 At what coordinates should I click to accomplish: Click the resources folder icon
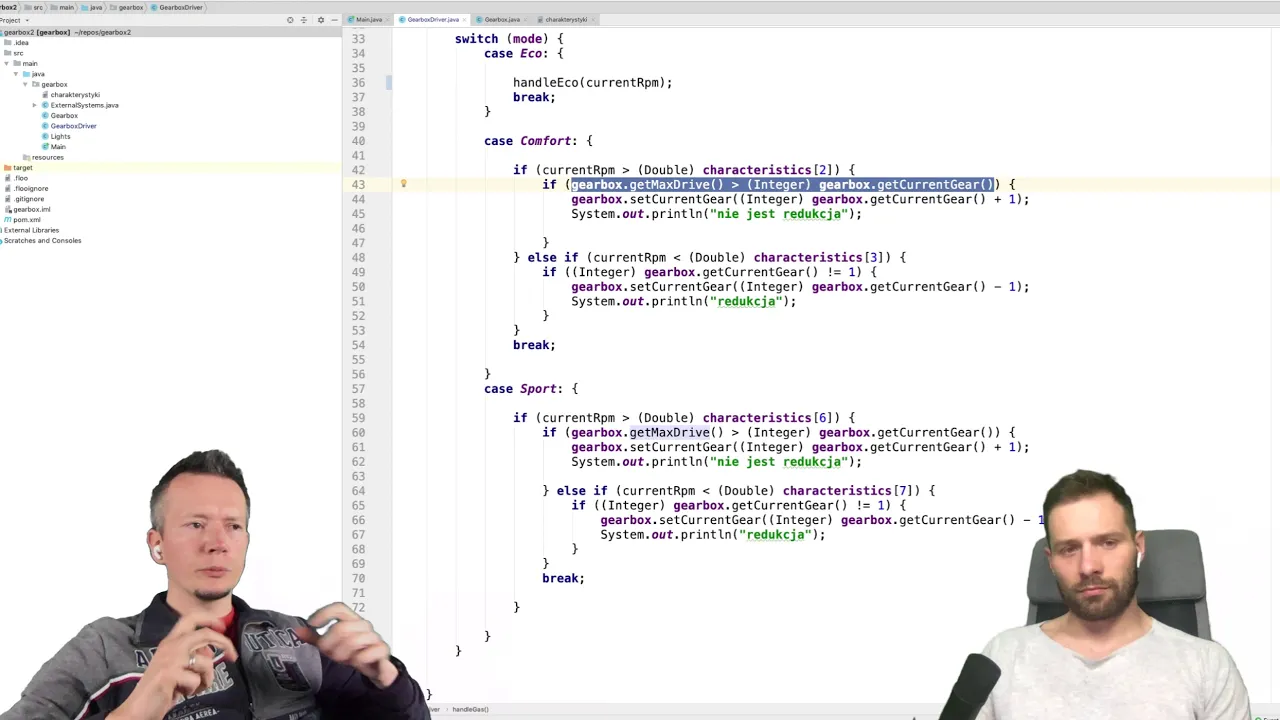[x=27, y=157]
